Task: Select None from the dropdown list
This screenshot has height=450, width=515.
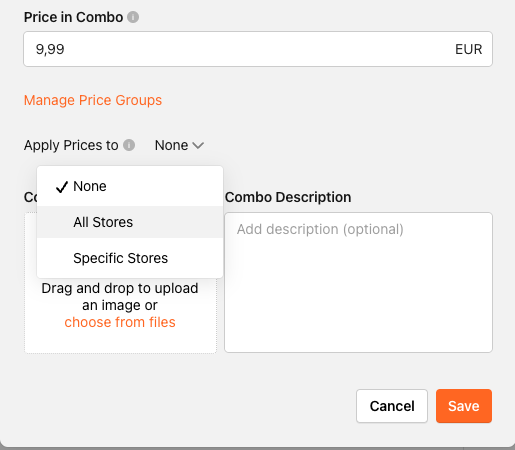Action: coord(130,186)
